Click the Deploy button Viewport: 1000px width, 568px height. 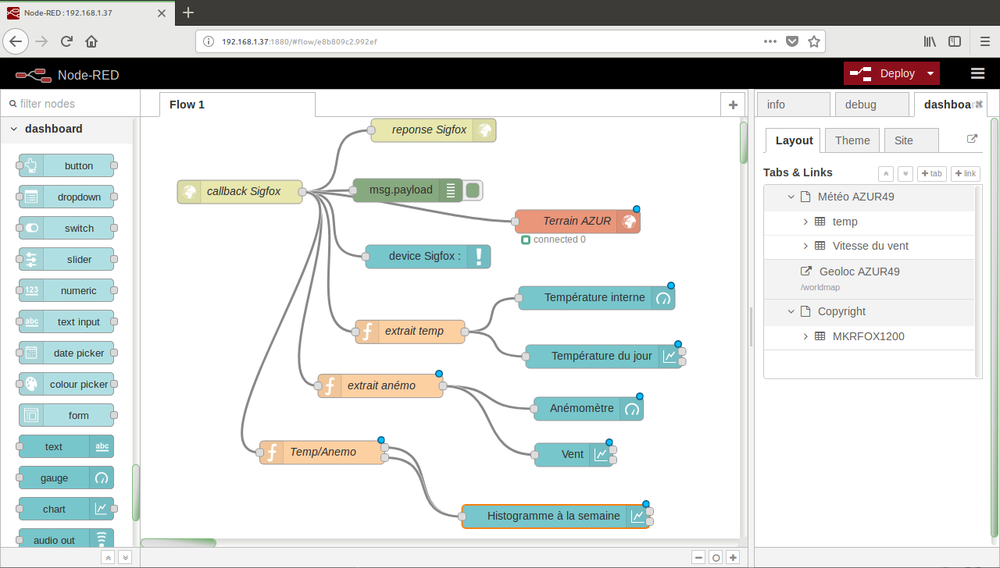pyautogui.click(x=883, y=73)
